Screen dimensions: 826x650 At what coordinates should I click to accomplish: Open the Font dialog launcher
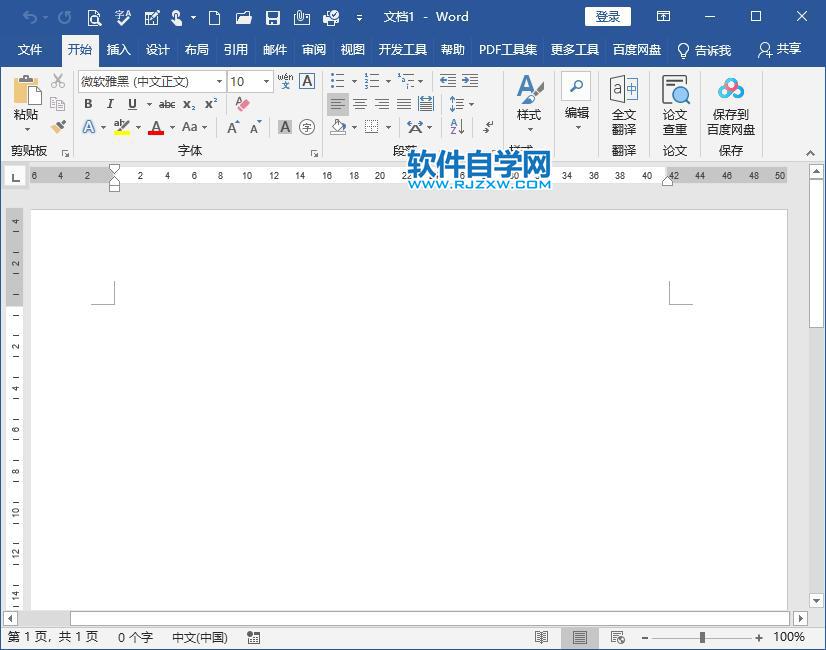314,151
